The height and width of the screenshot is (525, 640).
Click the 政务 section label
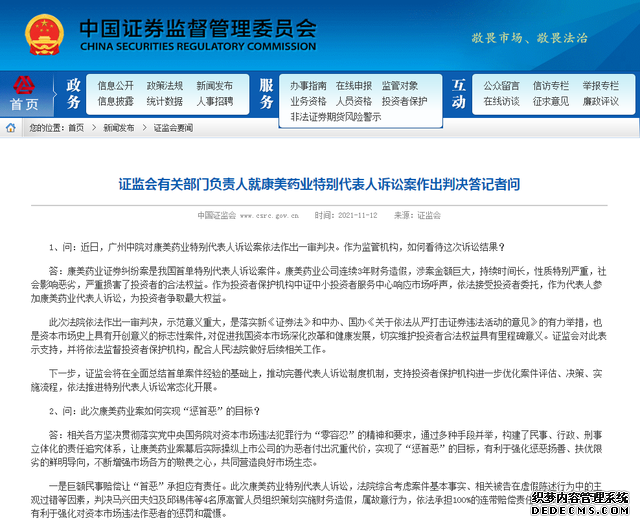point(73,93)
